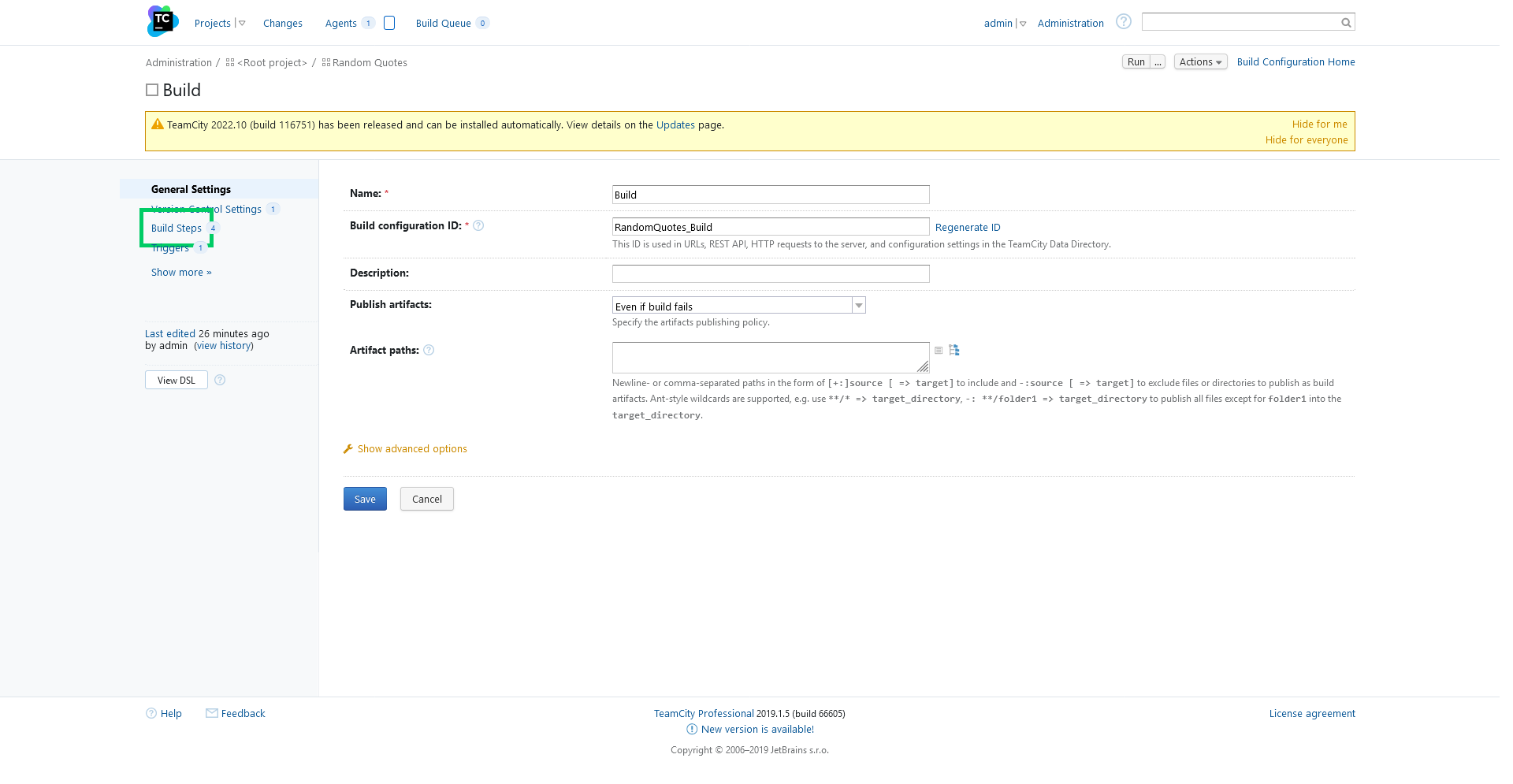Click the Feedback envelope icon
1513x784 pixels.
pyautogui.click(x=212, y=714)
